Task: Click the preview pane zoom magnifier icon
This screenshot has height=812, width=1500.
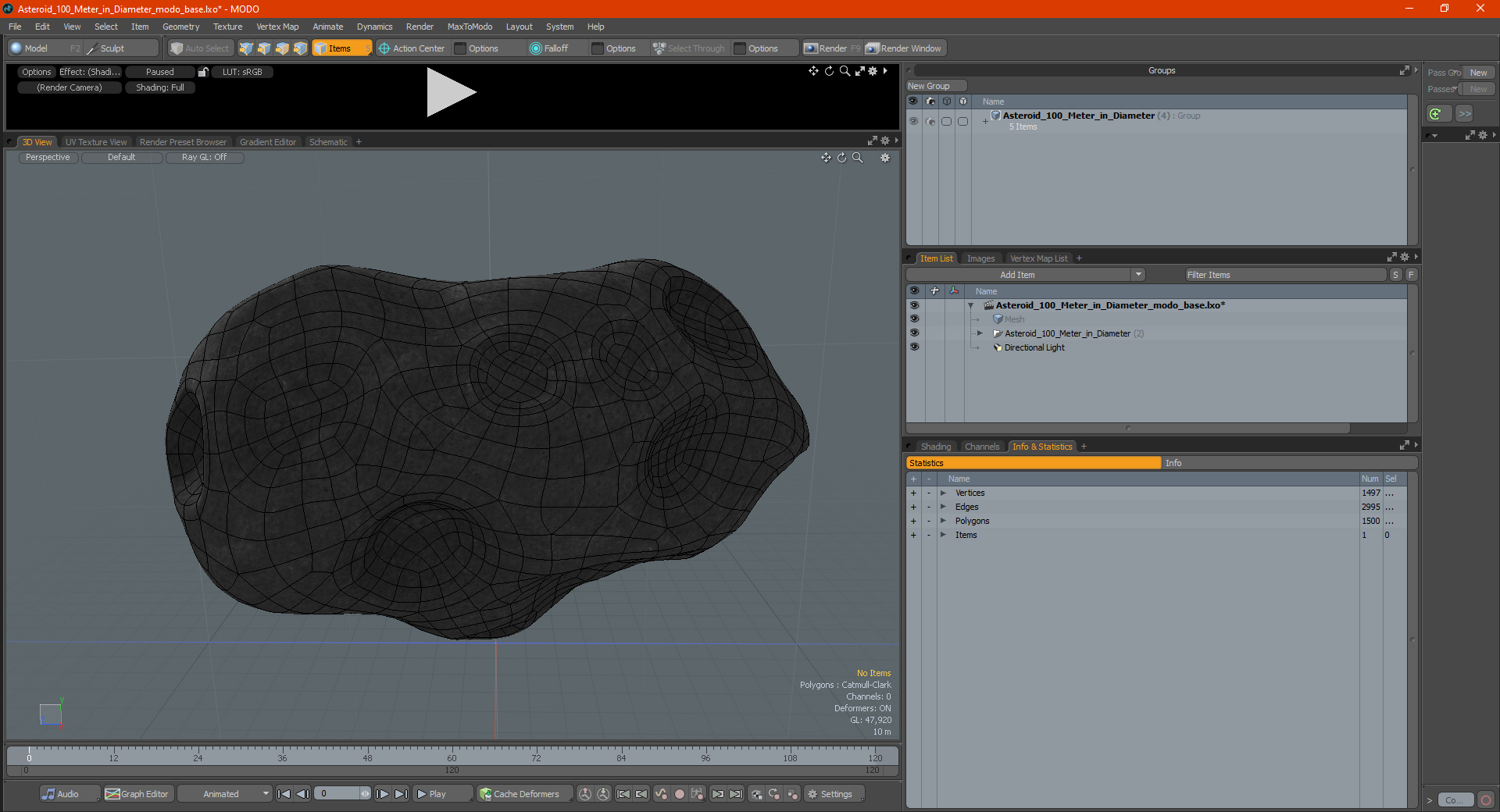Action: 845,71
